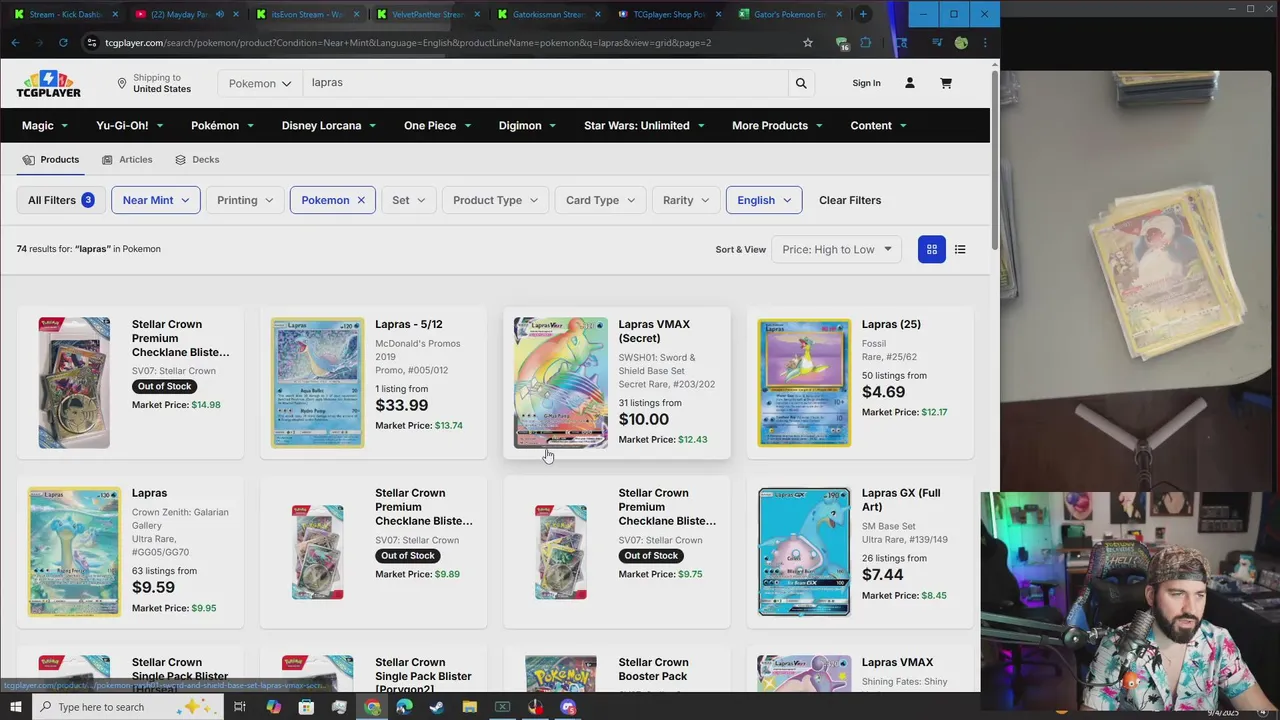Open File Explorer from taskbar
Viewport: 1280px width, 720px height.
(x=470, y=707)
